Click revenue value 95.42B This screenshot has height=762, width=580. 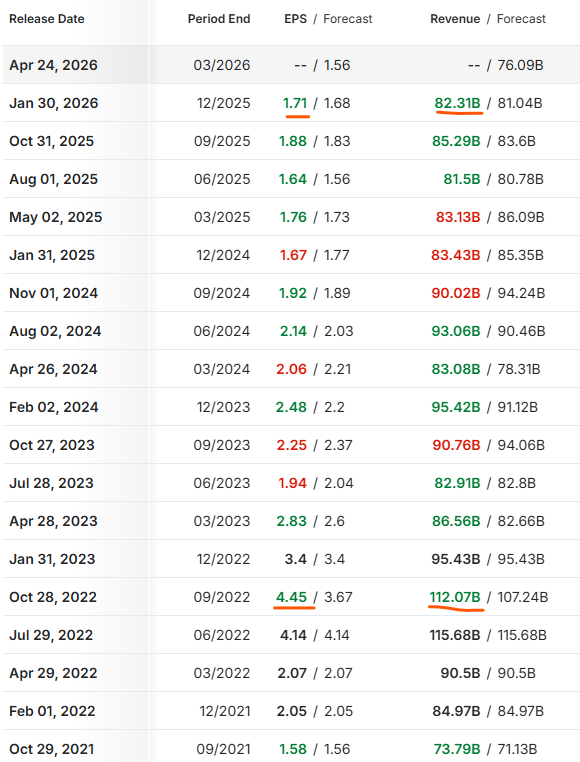(x=456, y=407)
